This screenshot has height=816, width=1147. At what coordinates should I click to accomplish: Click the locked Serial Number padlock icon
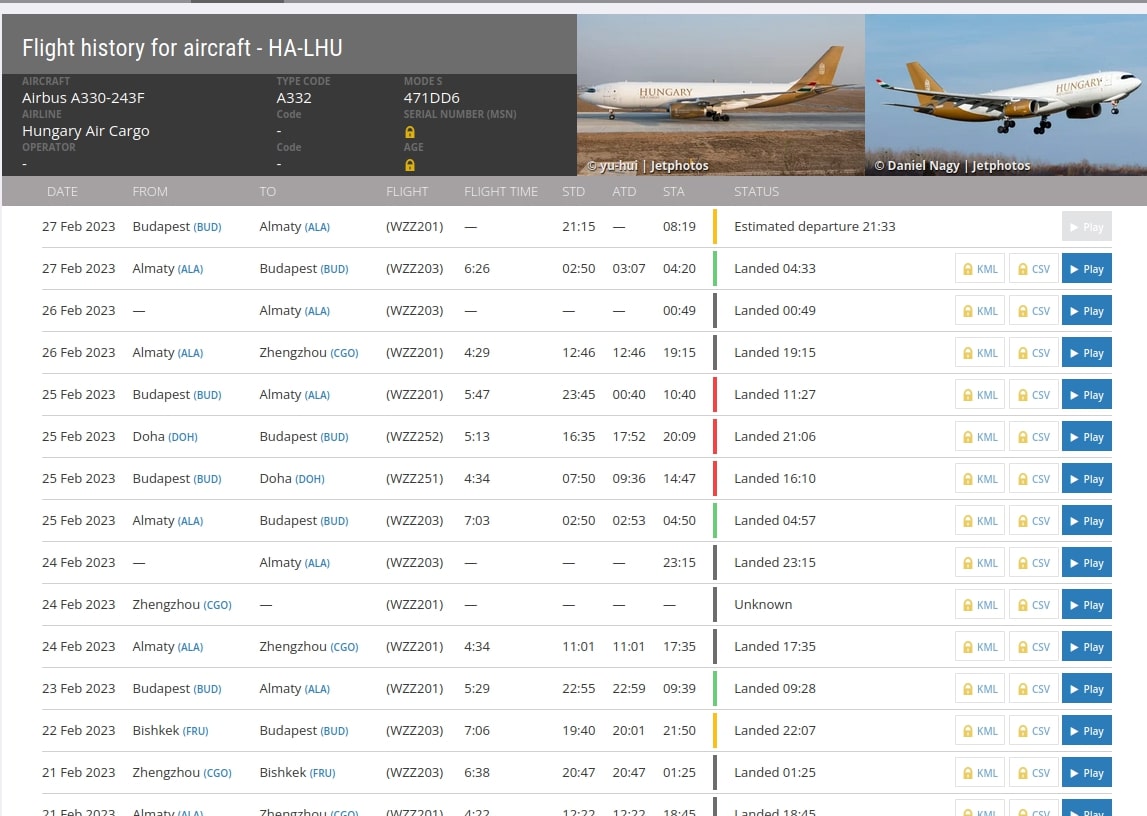410,132
